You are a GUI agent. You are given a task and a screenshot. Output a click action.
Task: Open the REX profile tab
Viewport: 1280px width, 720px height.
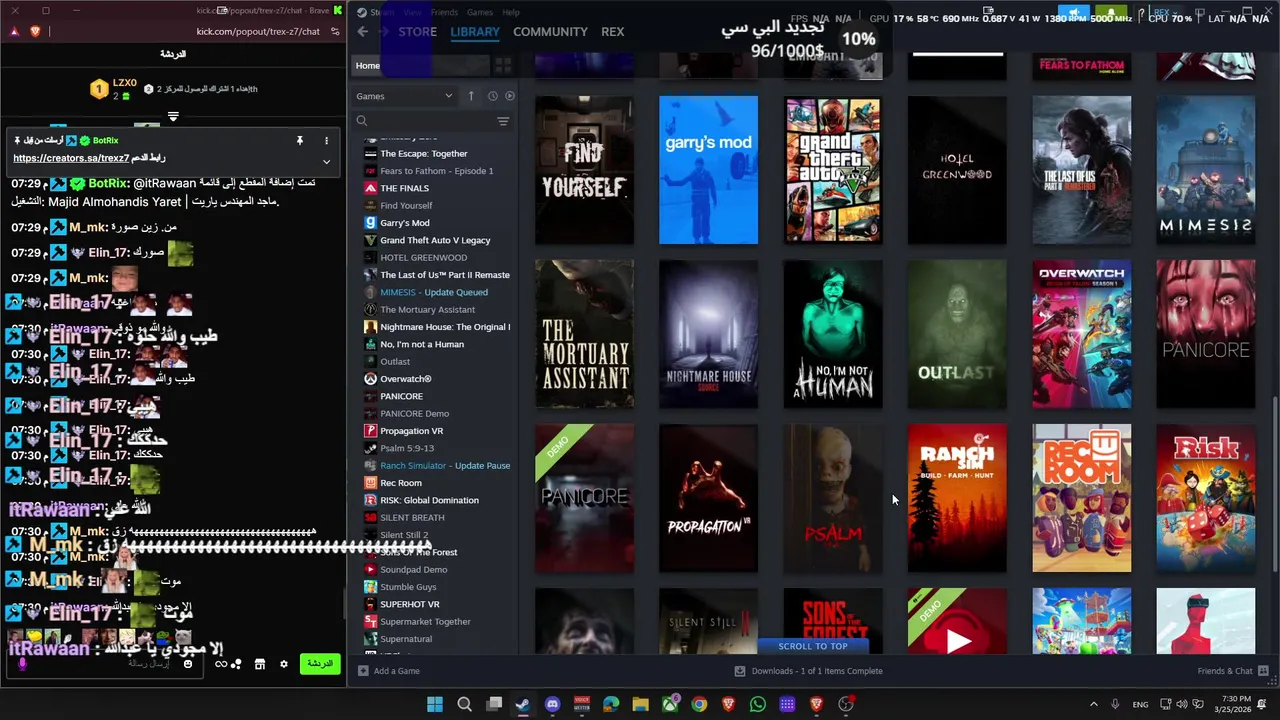(613, 31)
